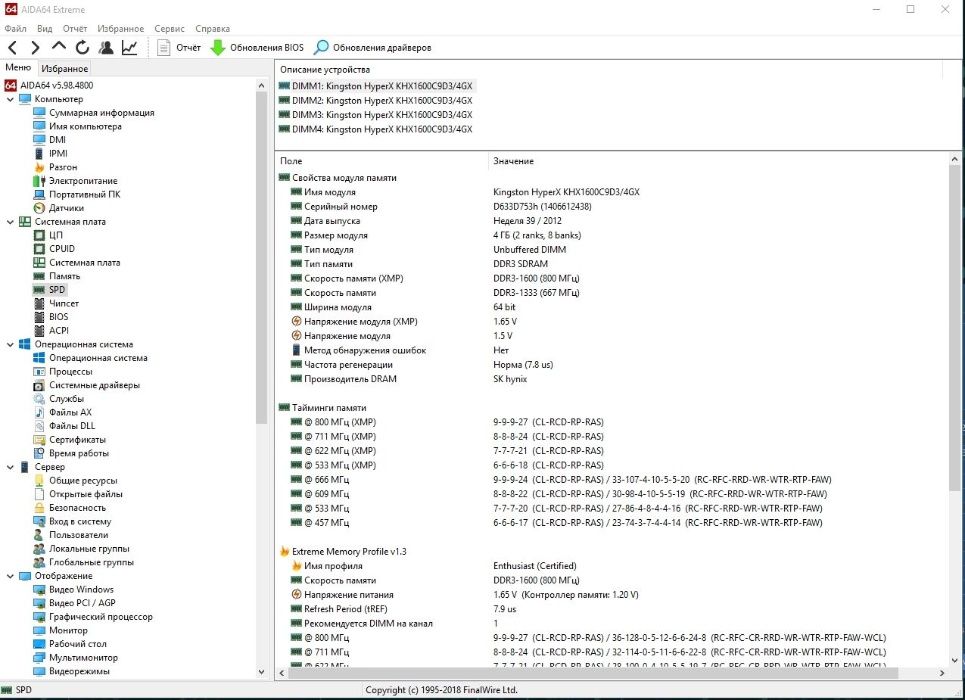Select the Чипсет tree item

pyautogui.click(x=56, y=303)
